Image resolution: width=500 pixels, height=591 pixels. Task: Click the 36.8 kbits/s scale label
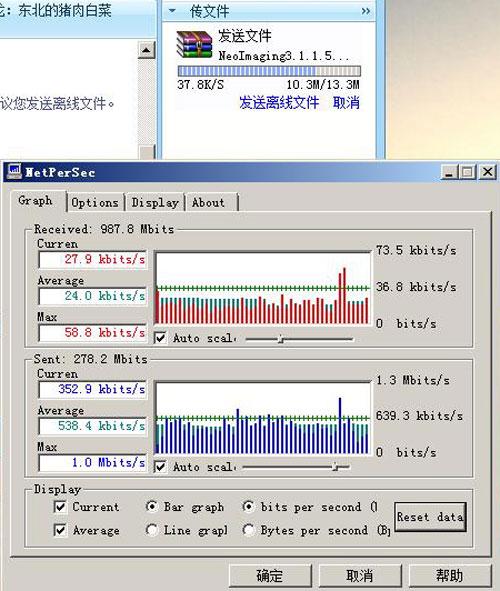pyautogui.click(x=416, y=287)
